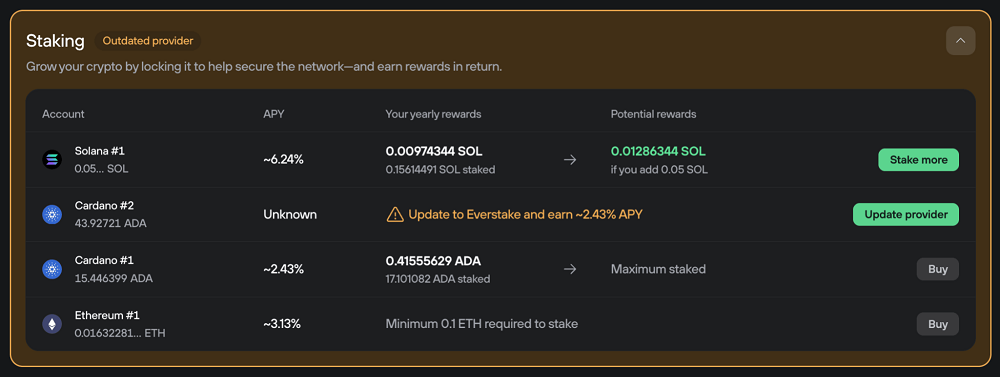Click the 0.00974344 SOL reward amount
This screenshot has height=377, width=1000.
pyautogui.click(x=434, y=151)
